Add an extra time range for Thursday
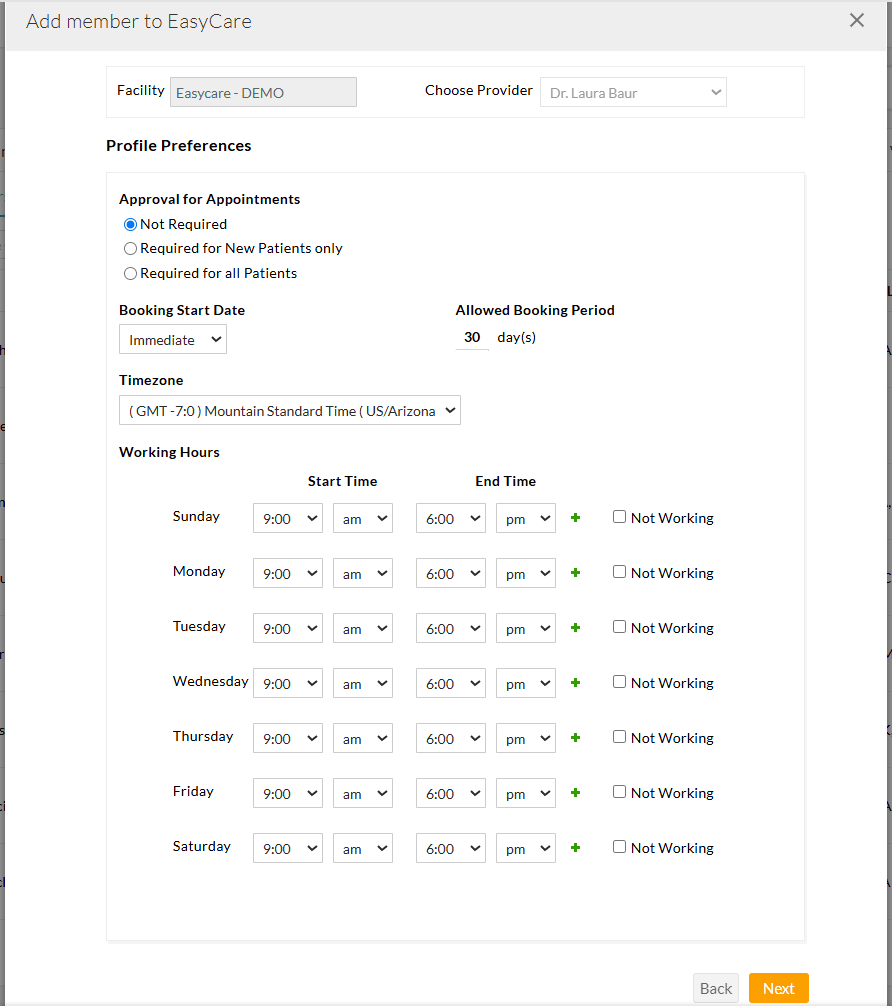892x1008 pixels. [574, 737]
